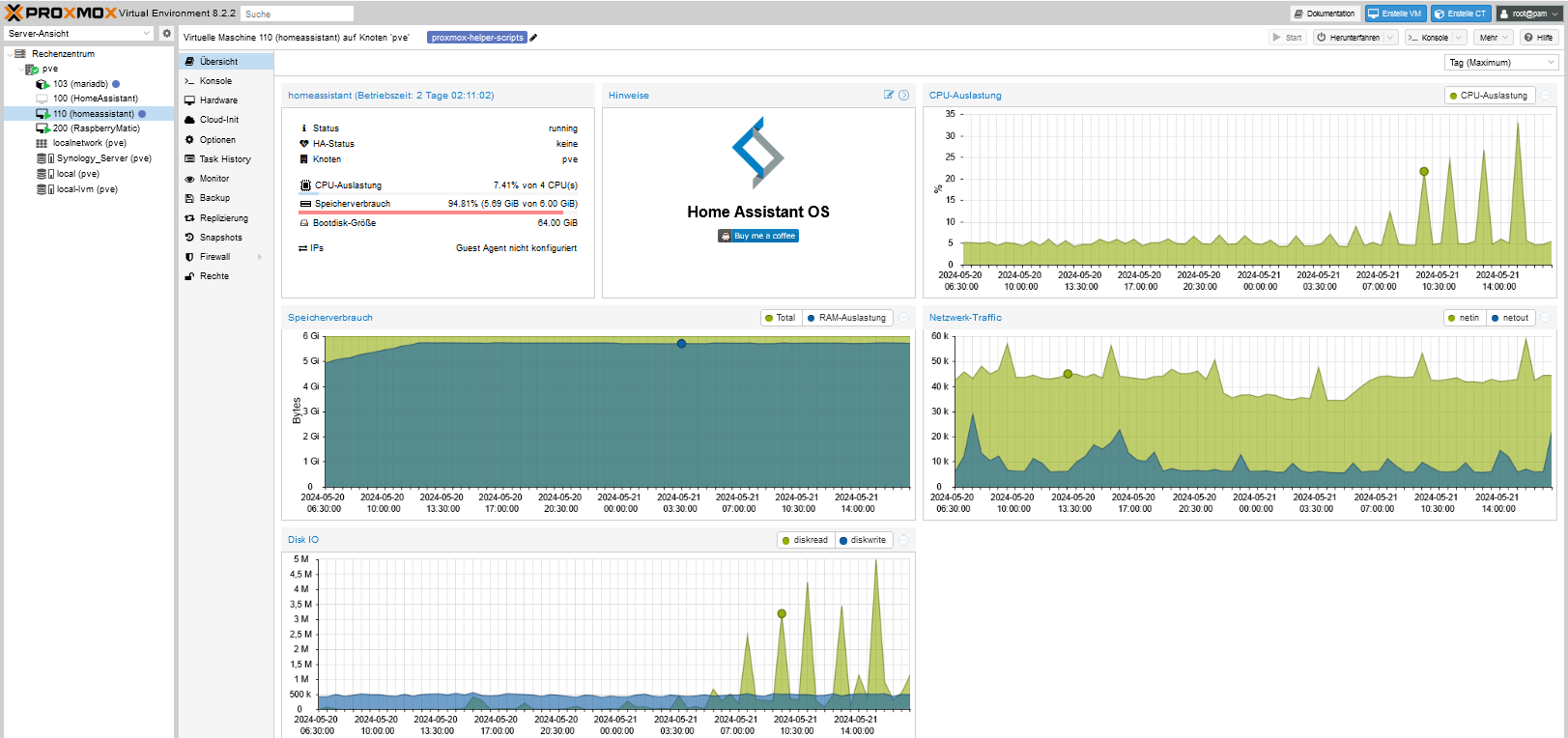Open the Konsole menu item in sidebar
The width and height of the screenshot is (1568, 738).
[226, 81]
